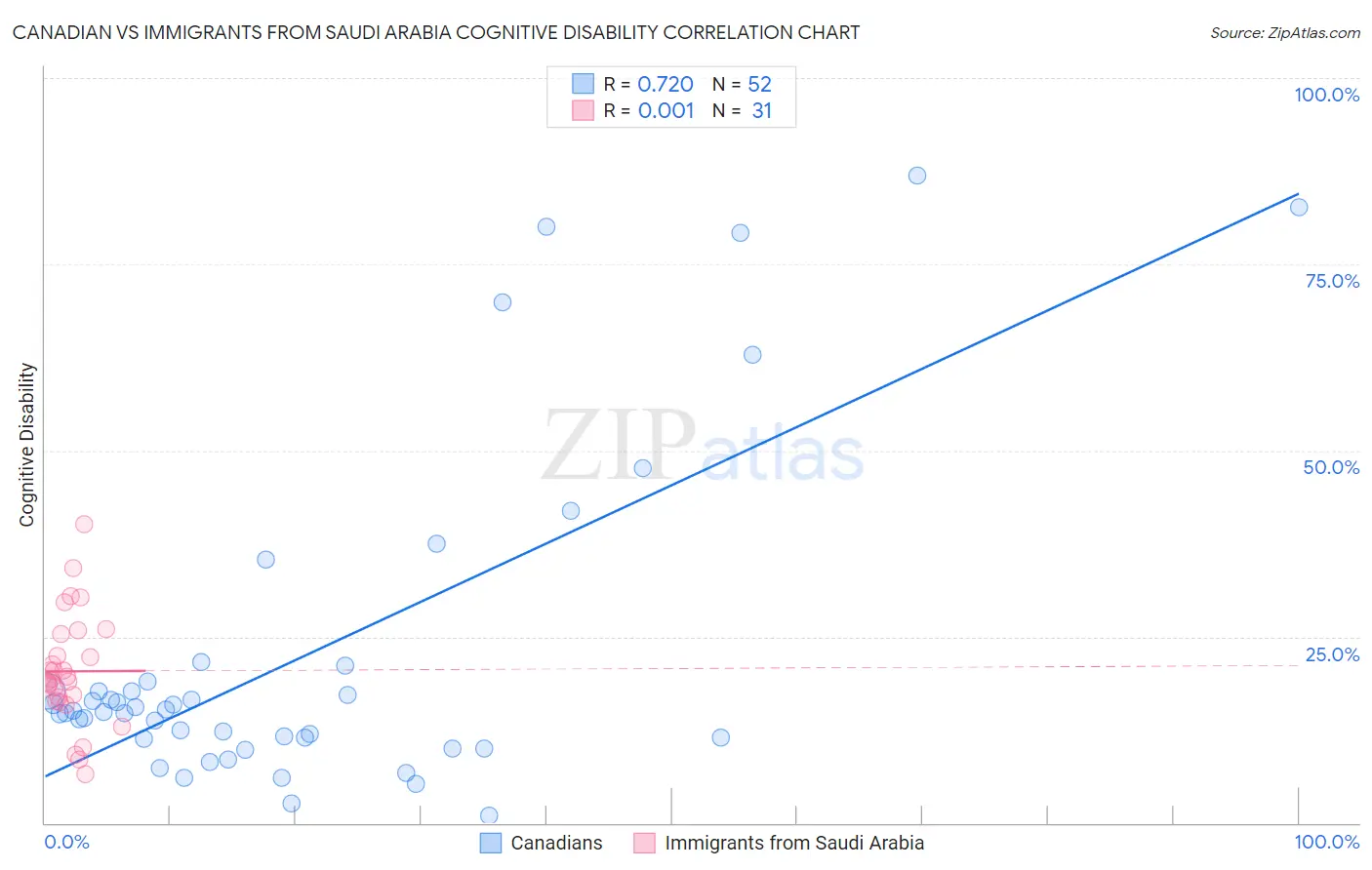
Task: Click the pink Saudi Arabia legend swatch at bottom
Action: (644, 843)
